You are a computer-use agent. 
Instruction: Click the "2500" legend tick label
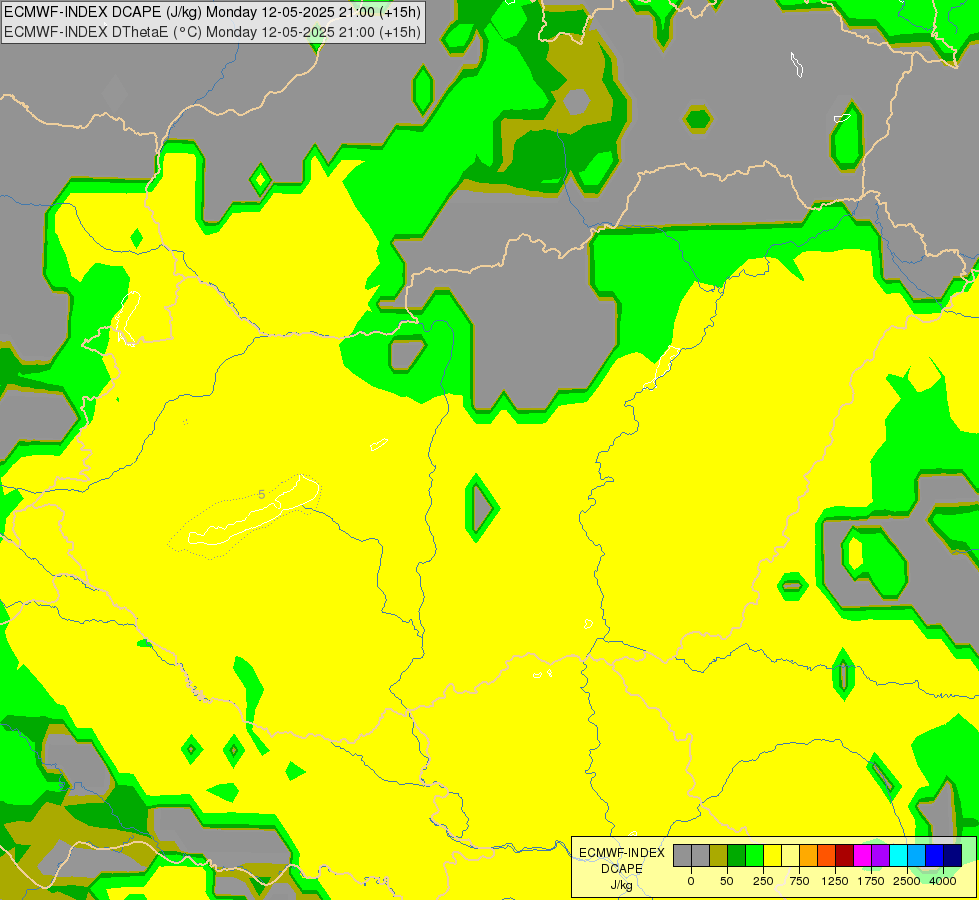point(907,881)
